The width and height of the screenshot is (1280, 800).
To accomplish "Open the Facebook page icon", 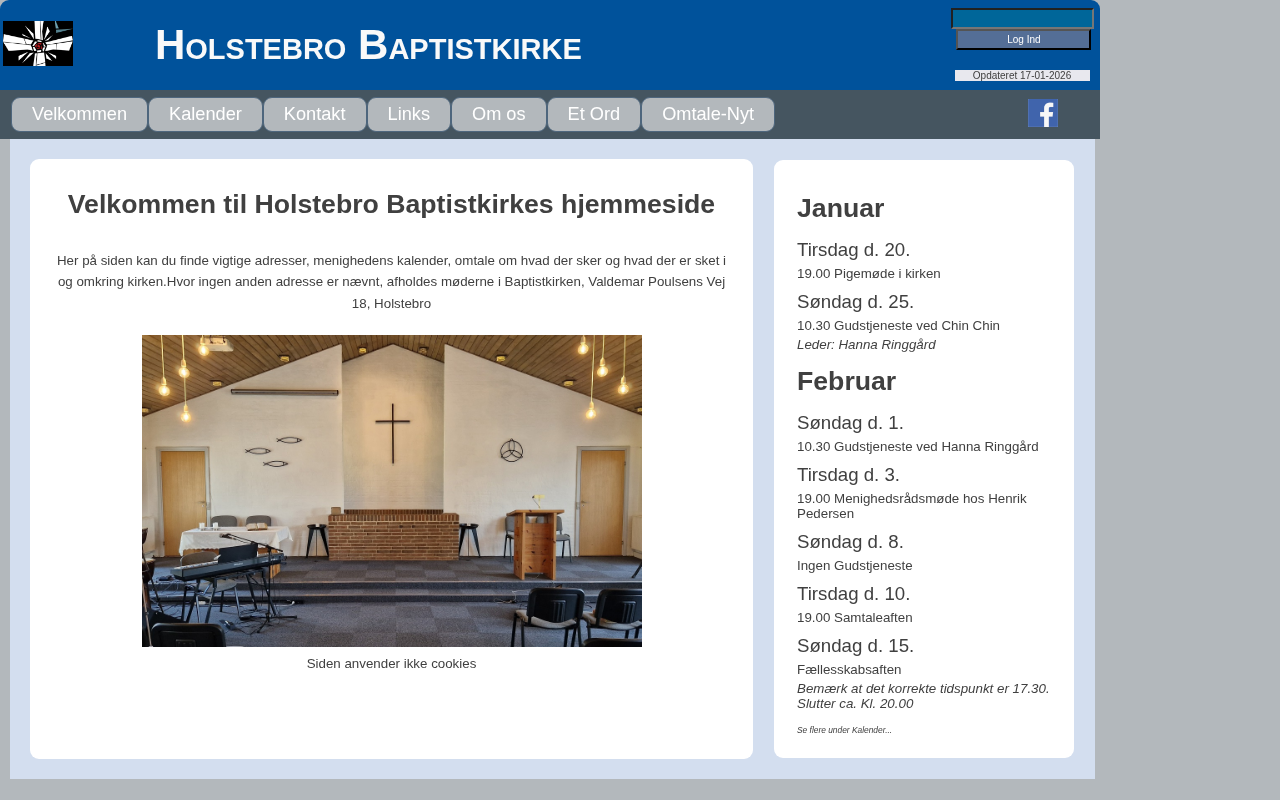I will (1043, 113).
